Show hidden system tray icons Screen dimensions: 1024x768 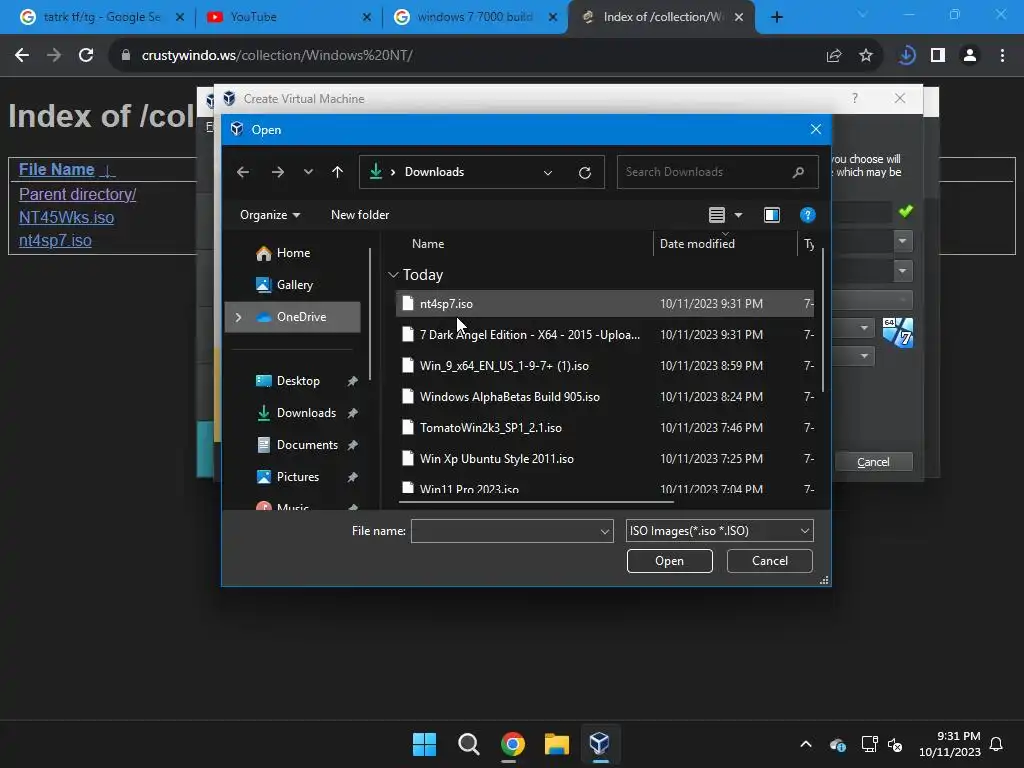(806, 744)
